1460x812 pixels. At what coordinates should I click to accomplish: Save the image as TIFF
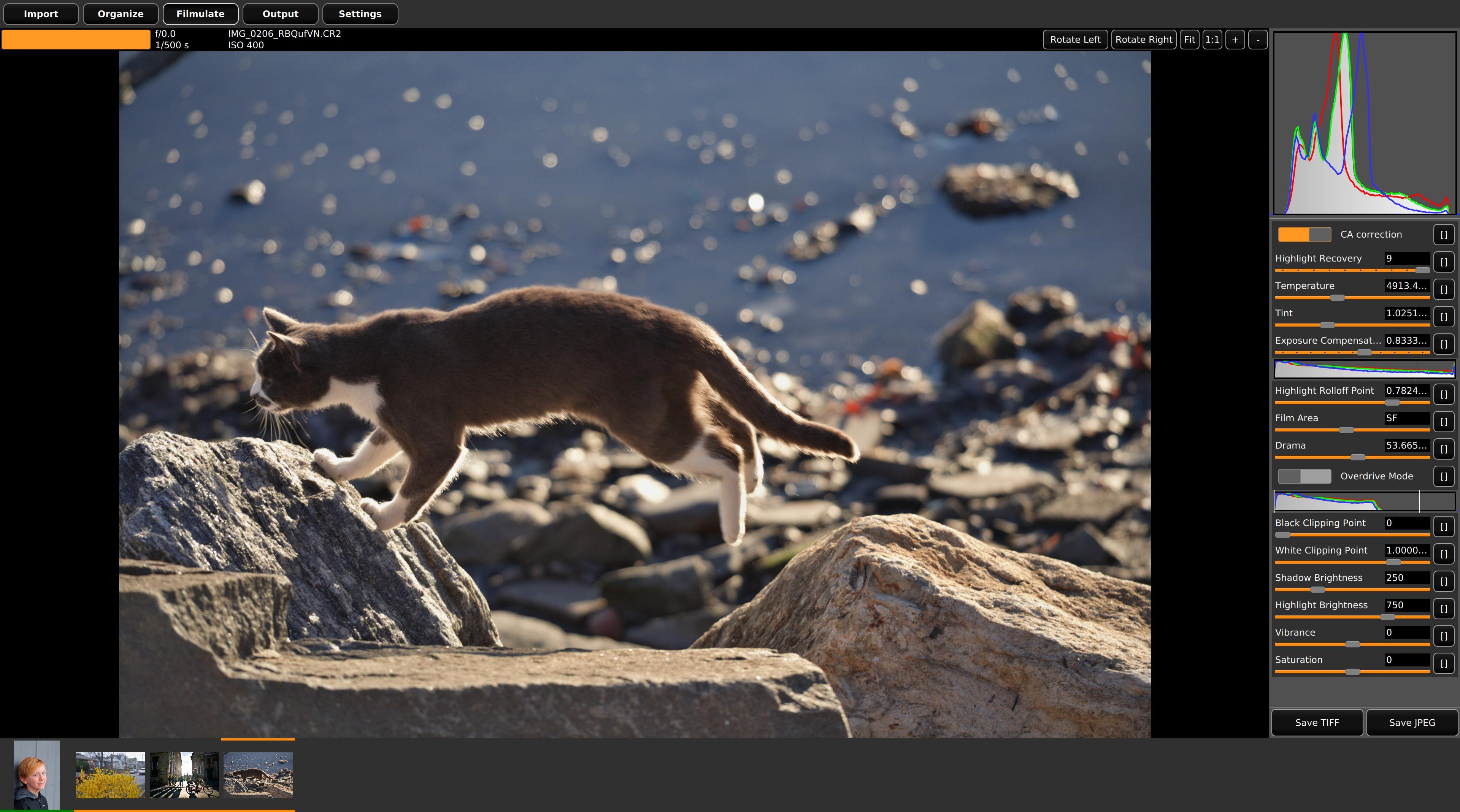(x=1317, y=722)
